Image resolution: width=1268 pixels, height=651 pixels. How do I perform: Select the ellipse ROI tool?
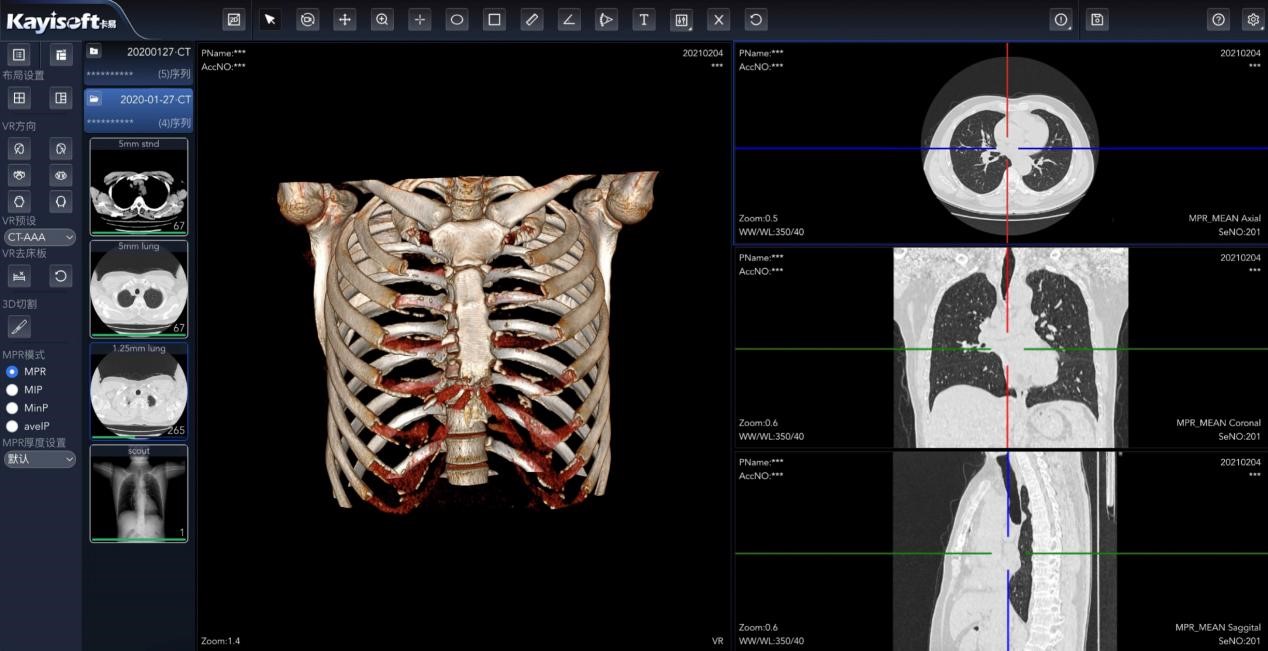coord(457,19)
